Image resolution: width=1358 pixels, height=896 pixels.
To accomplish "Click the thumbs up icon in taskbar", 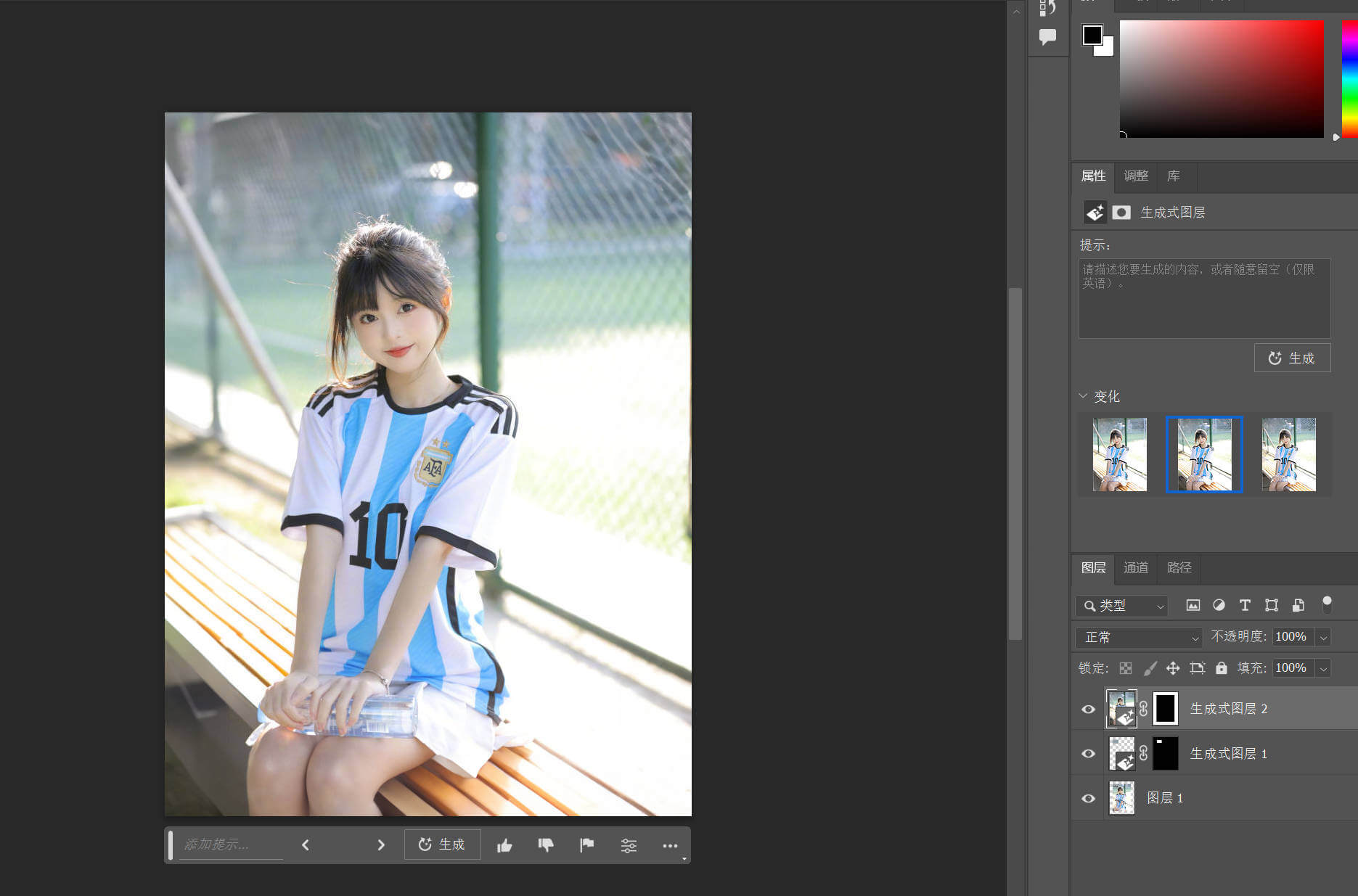I will pos(504,845).
